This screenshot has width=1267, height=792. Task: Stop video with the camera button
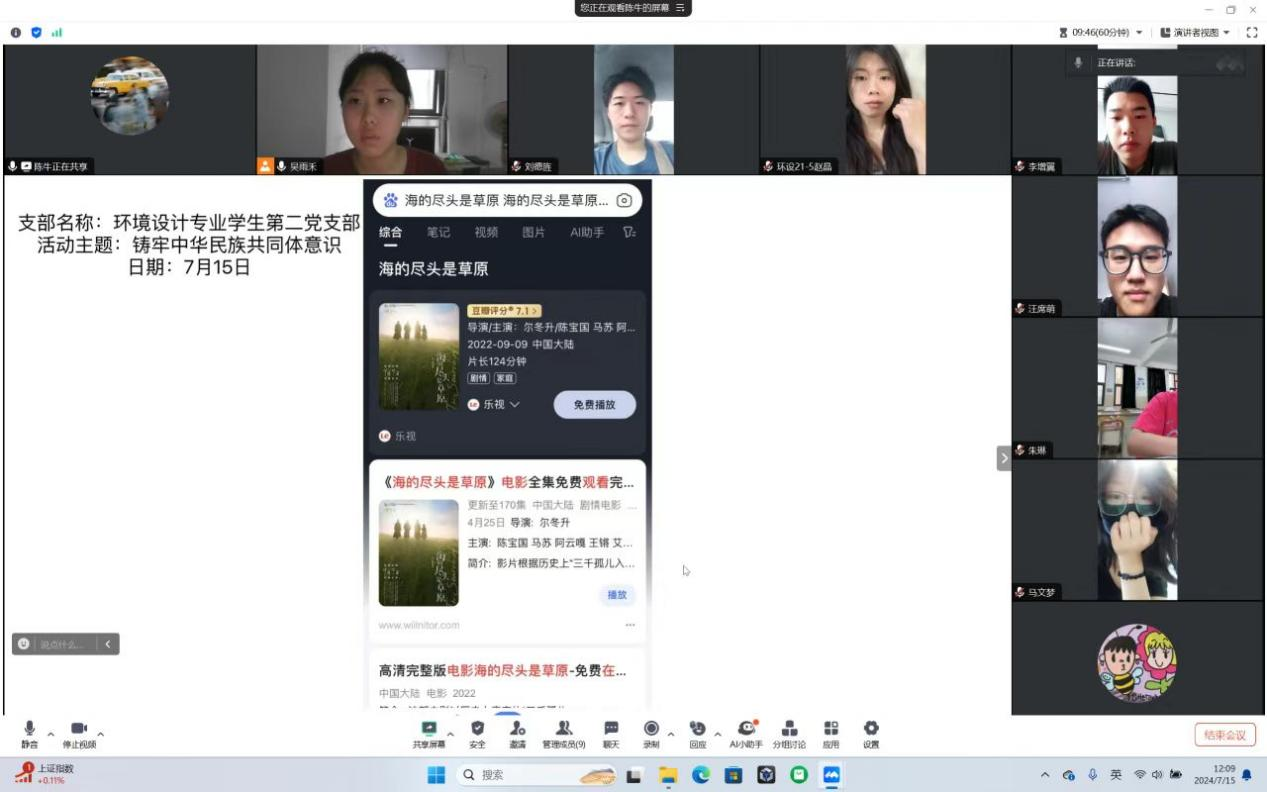tap(78, 732)
